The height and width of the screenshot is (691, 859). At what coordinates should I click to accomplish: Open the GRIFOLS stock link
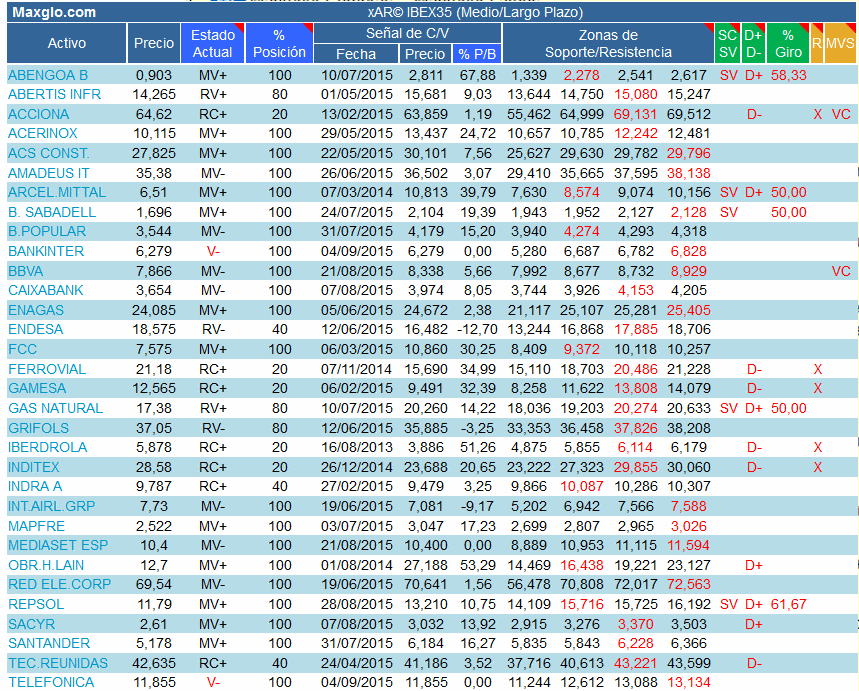38,428
